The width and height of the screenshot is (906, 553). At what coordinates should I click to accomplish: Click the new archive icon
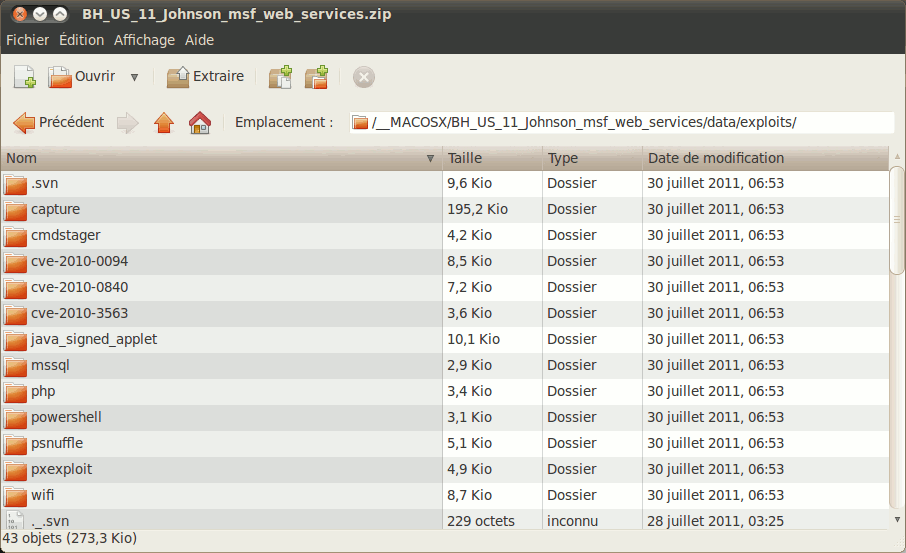pos(25,77)
